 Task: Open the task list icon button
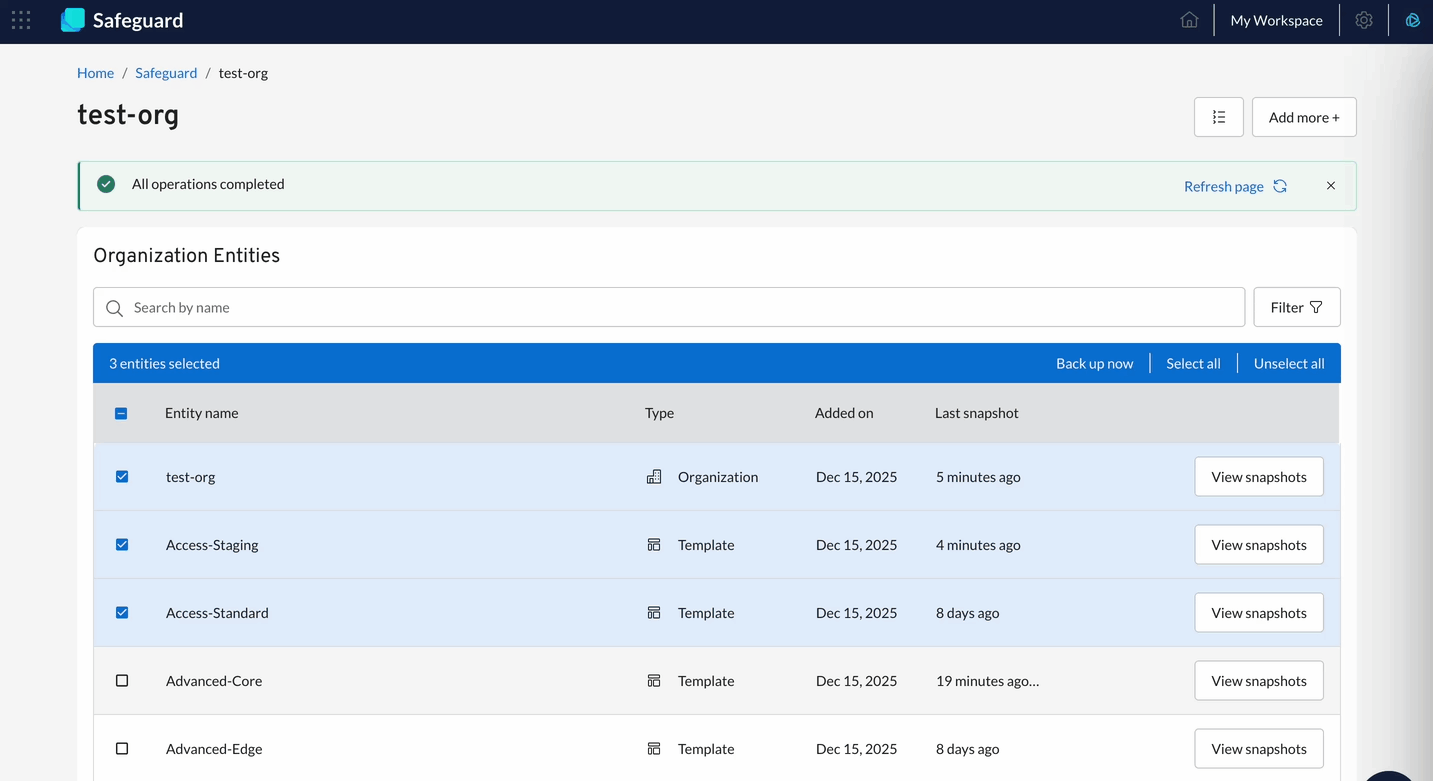coord(1218,117)
